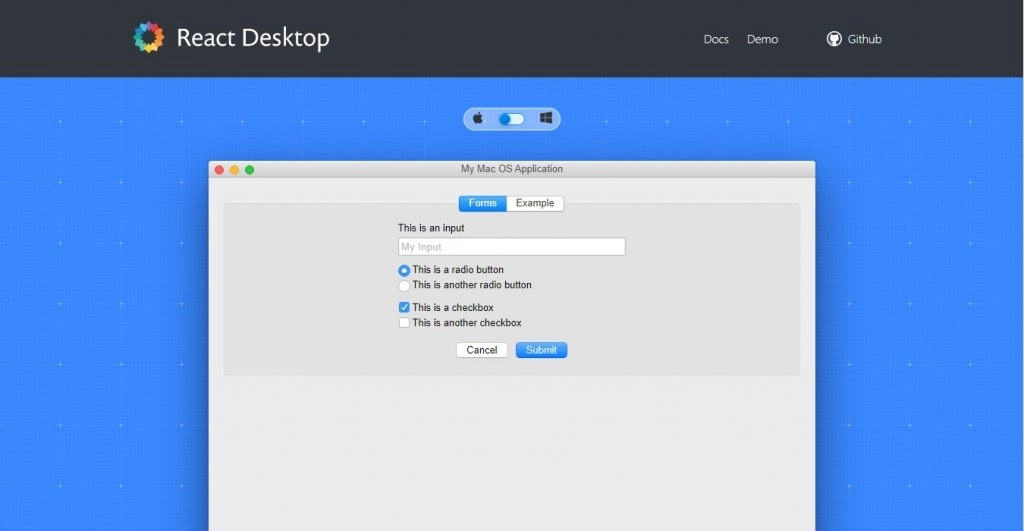The height and width of the screenshot is (531, 1024).
Task: Select 'This is a radio button'
Action: [x=404, y=270]
